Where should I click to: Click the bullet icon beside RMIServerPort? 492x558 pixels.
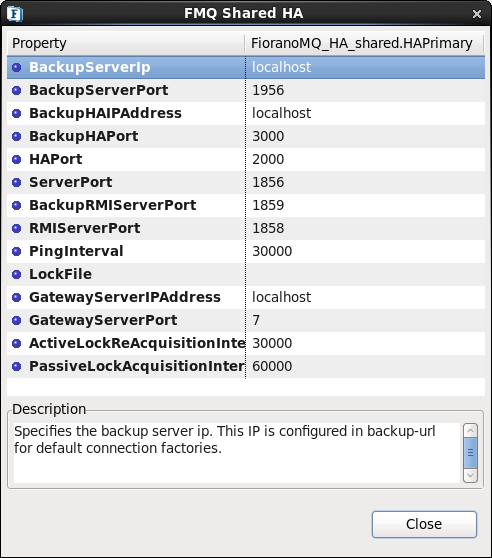pyautogui.click(x=17, y=228)
